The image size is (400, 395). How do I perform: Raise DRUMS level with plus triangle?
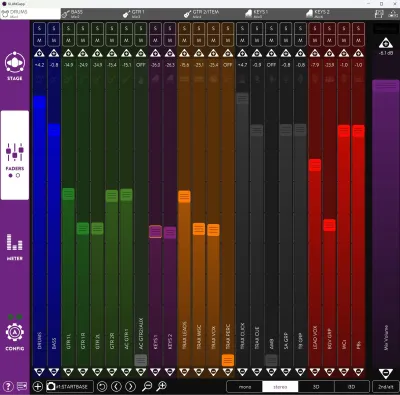(39, 53)
